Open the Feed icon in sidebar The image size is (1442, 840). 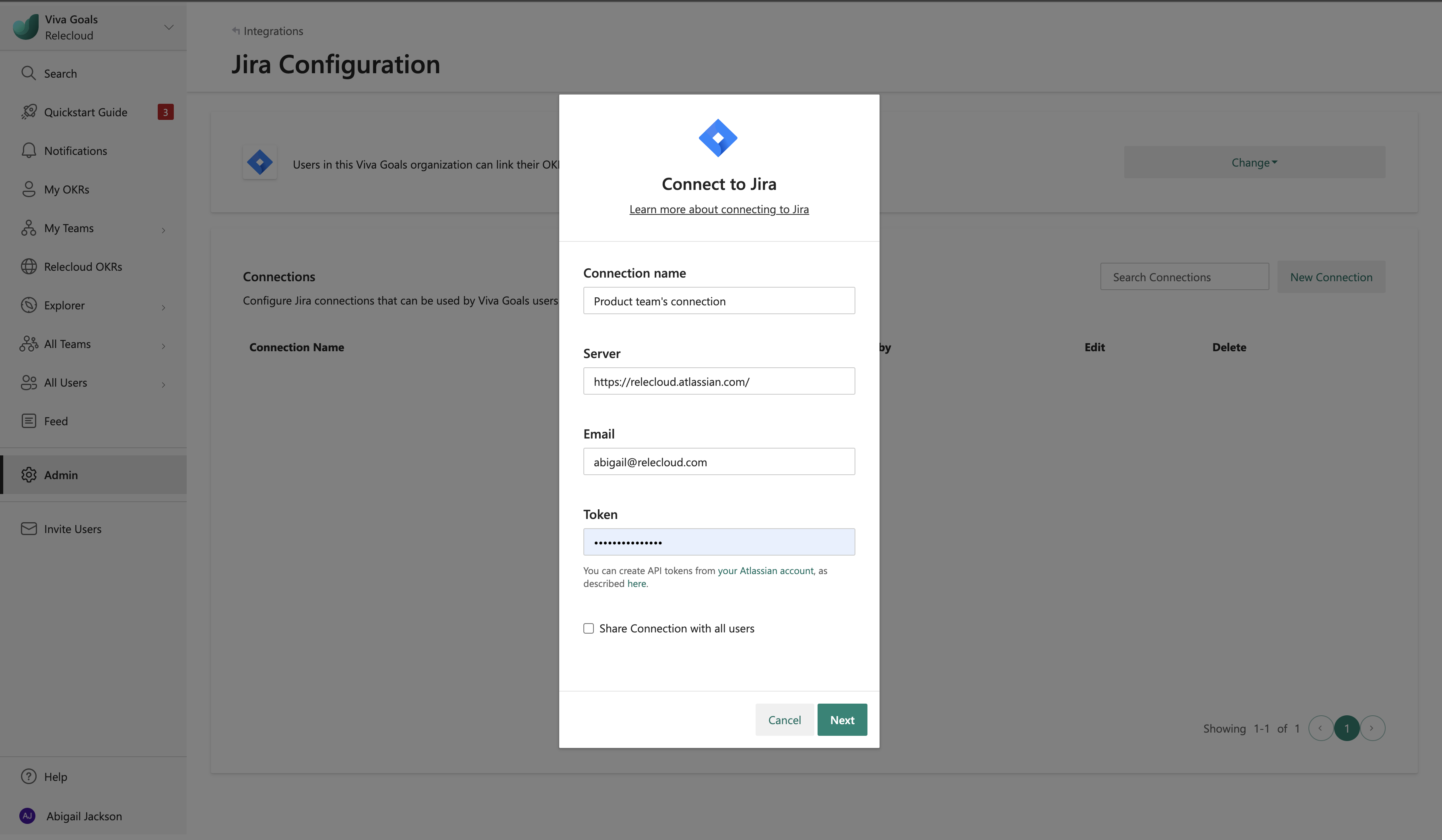tap(29, 421)
